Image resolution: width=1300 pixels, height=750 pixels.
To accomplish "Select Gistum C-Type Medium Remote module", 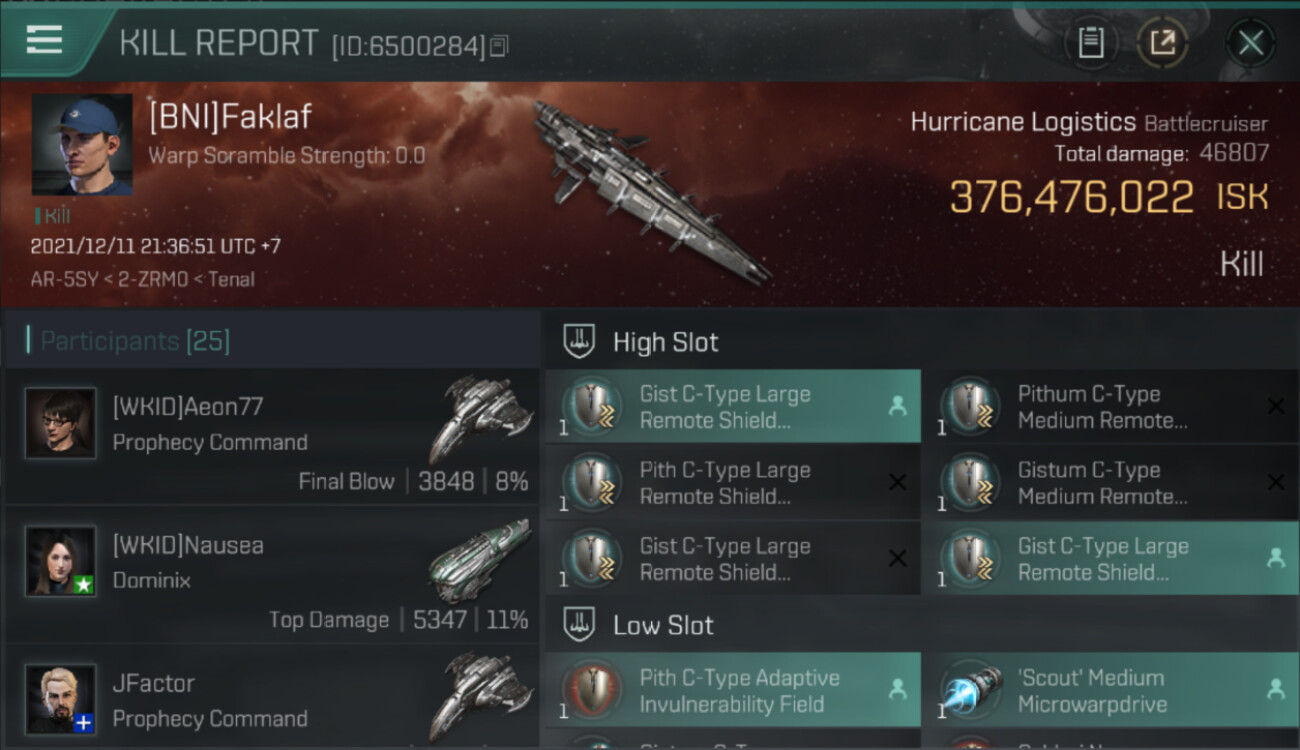I will tap(1110, 483).
